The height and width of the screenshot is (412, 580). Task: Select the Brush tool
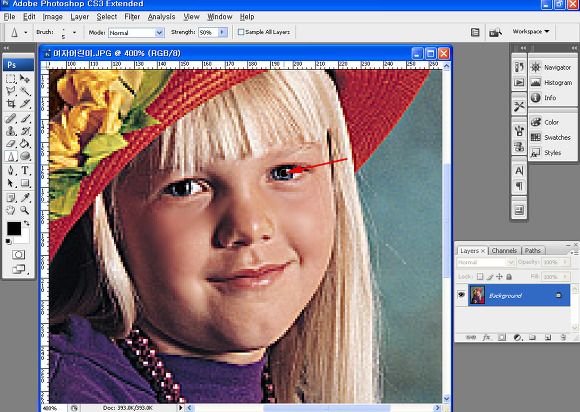[x=25, y=118]
